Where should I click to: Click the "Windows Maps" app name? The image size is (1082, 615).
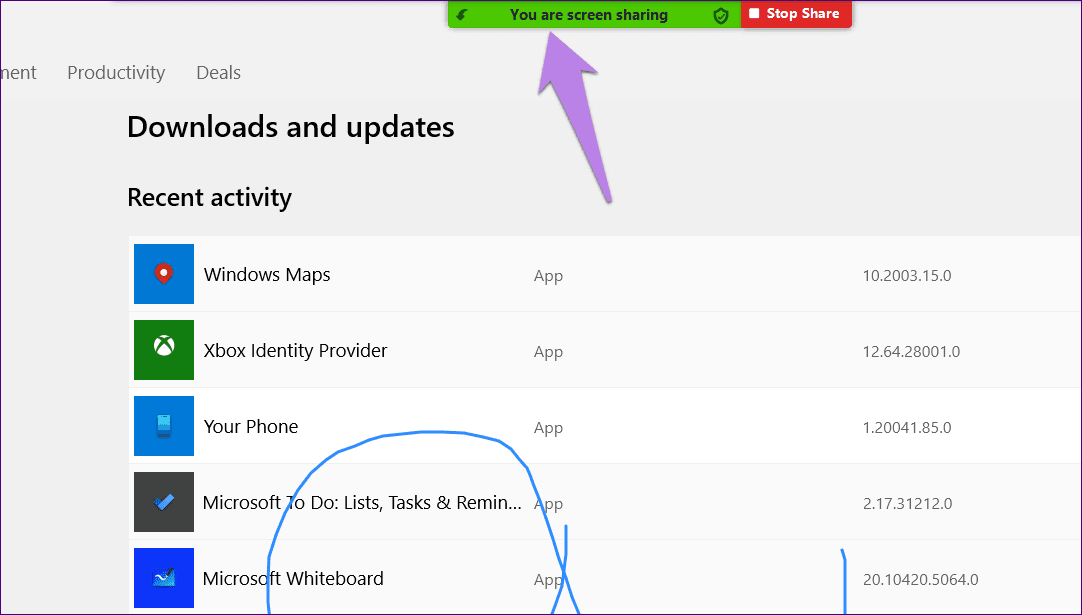click(x=267, y=275)
